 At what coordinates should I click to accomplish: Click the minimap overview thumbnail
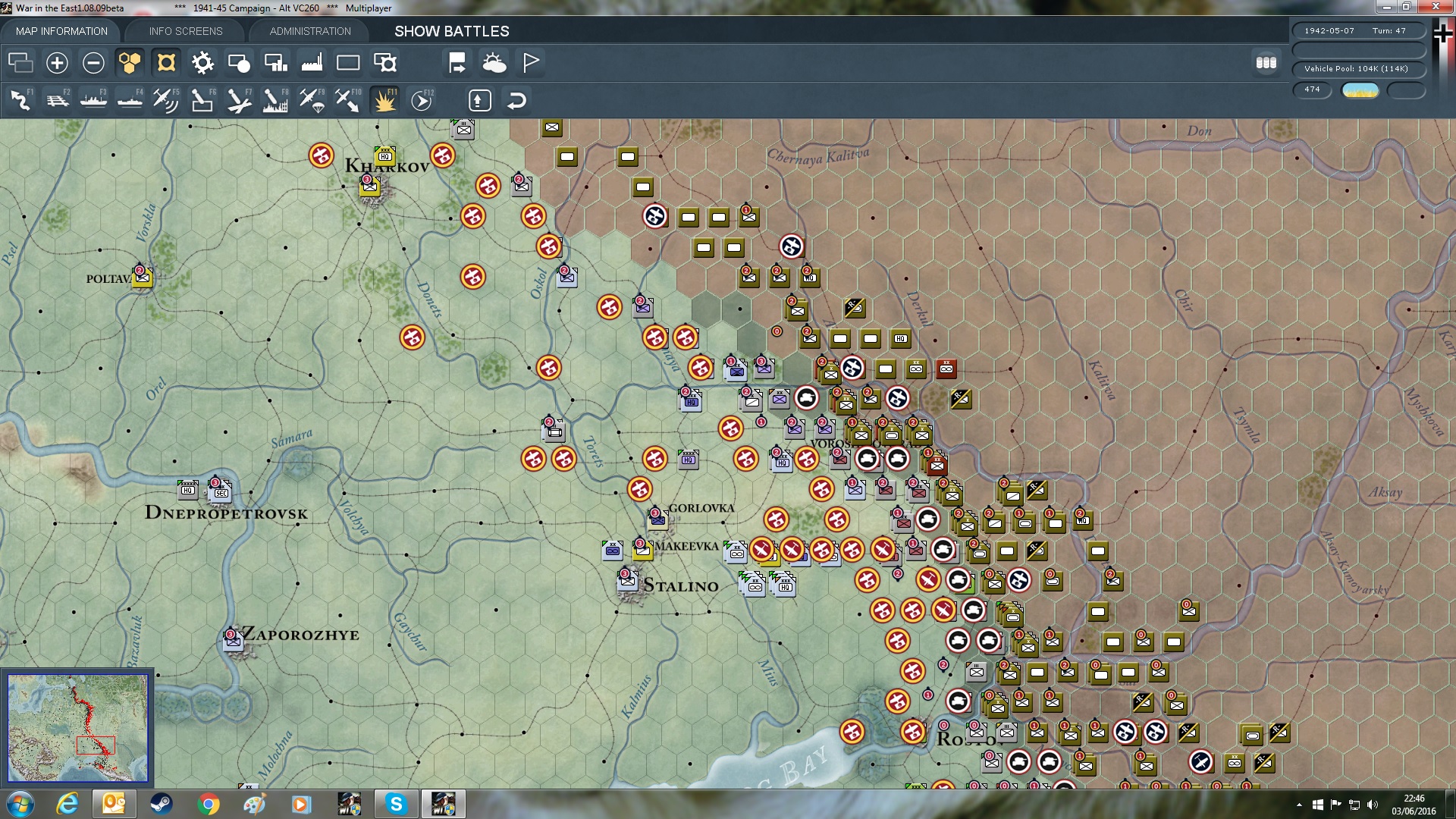(x=77, y=728)
